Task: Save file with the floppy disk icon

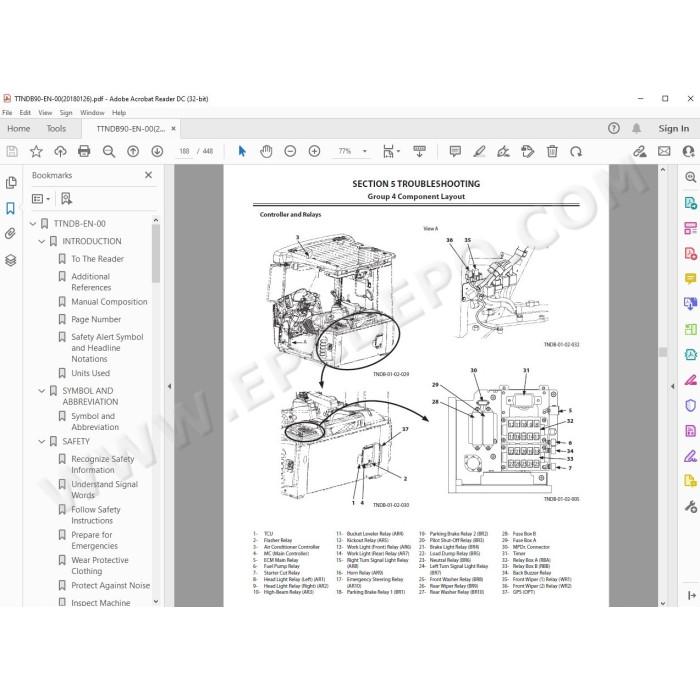Action: [x=12, y=151]
